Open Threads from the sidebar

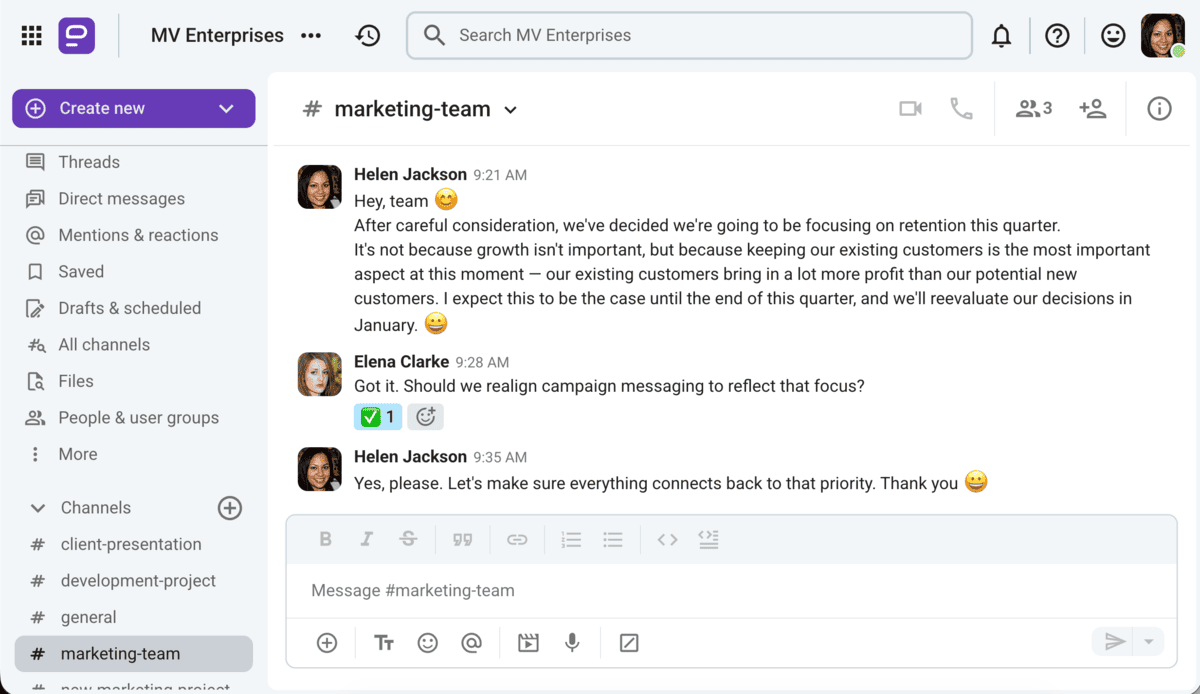pyautogui.click(x=90, y=161)
